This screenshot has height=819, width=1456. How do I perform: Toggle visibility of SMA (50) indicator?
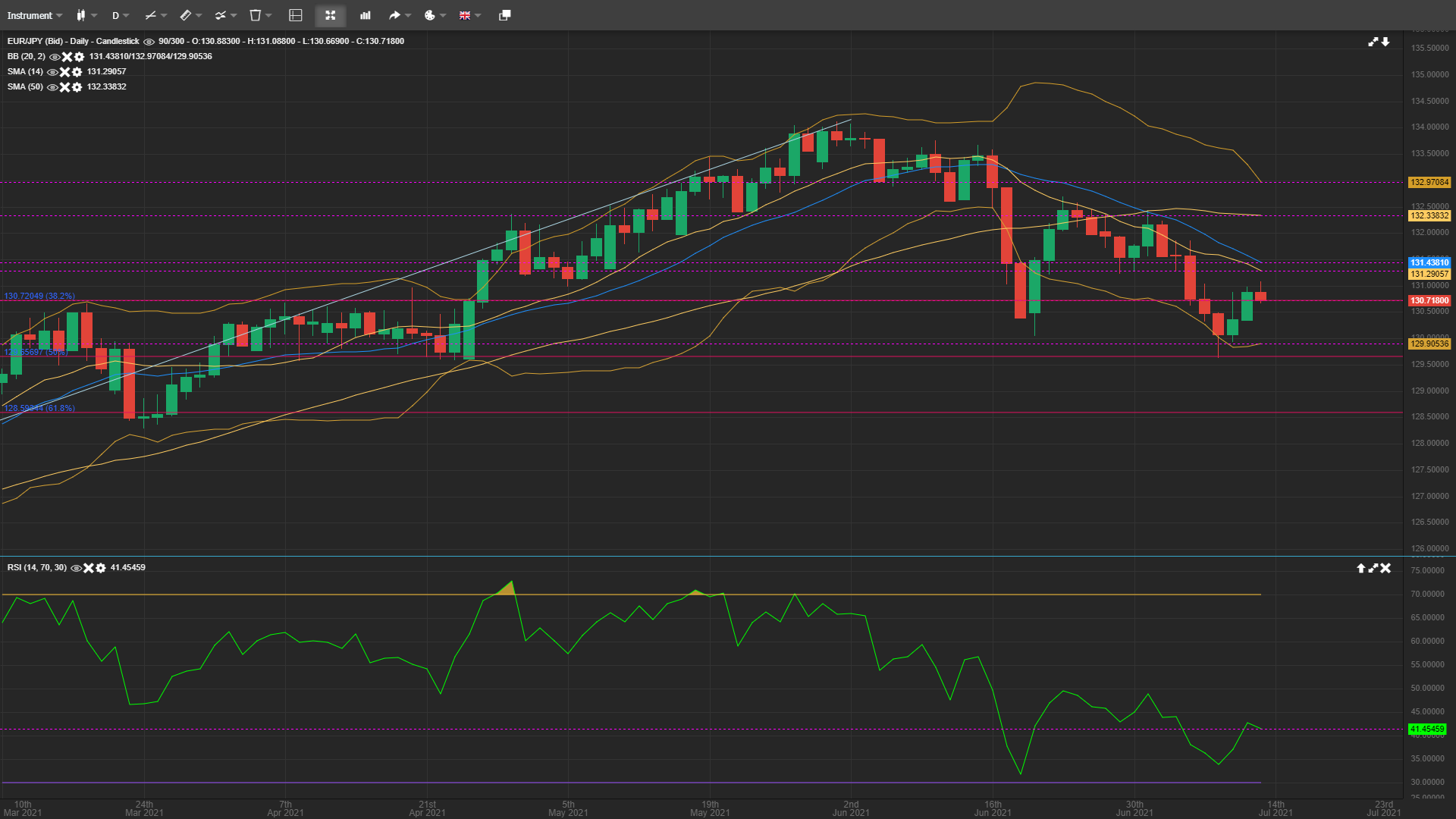tap(52, 87)
